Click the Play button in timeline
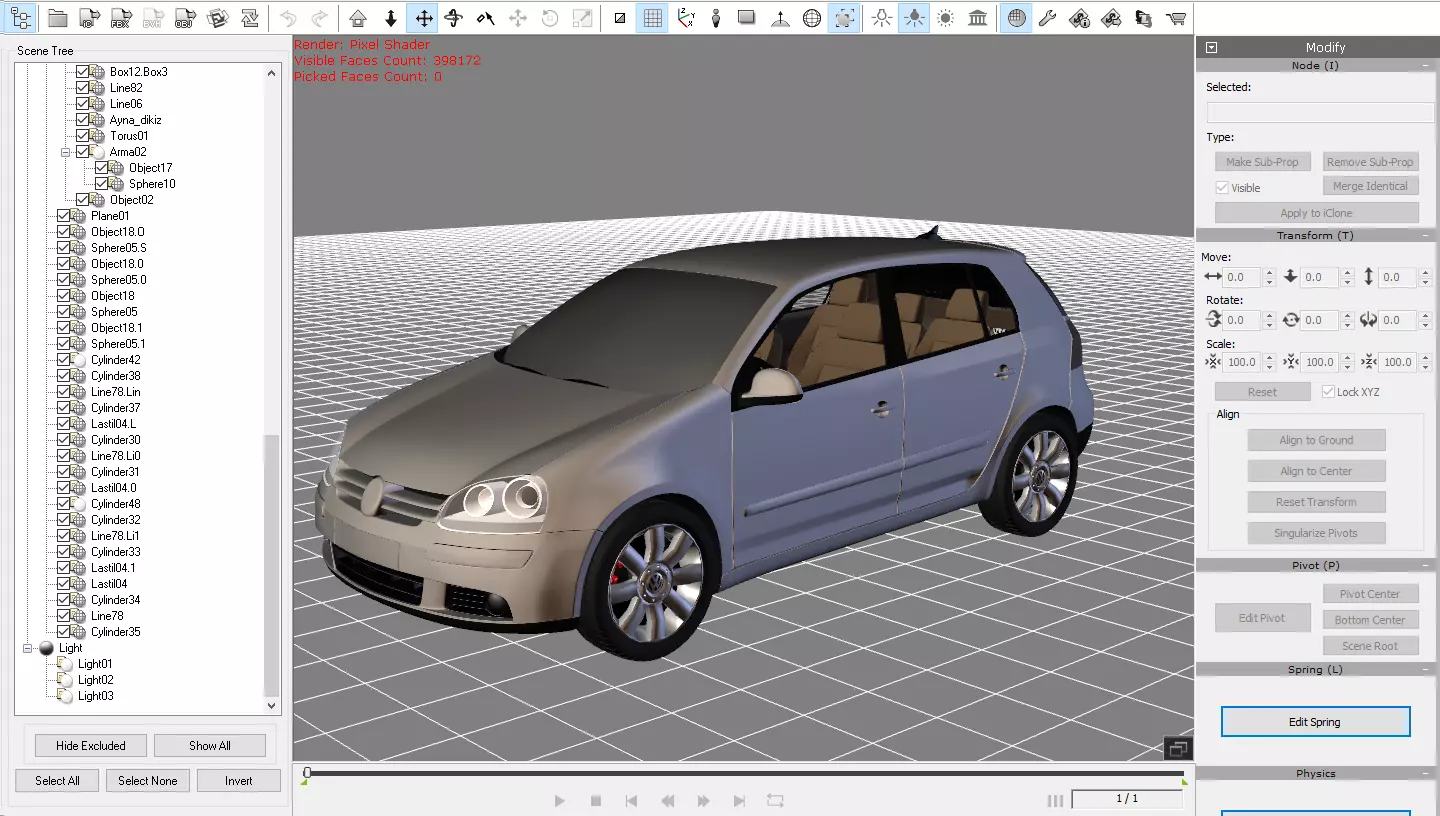Viewport: 1440px width, 816px height. (x=560, y=801)
